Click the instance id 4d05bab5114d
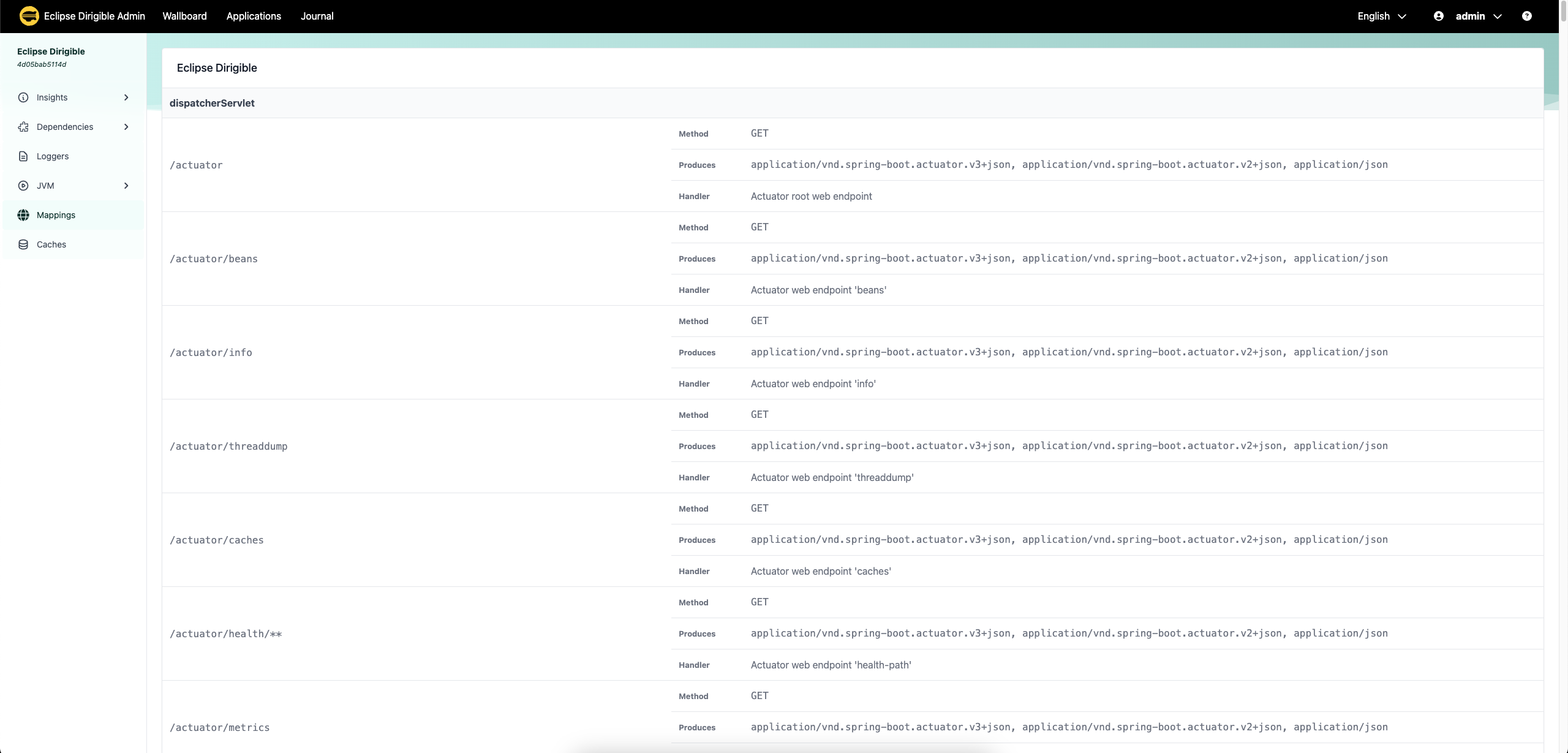 click(x=42, y=64)
